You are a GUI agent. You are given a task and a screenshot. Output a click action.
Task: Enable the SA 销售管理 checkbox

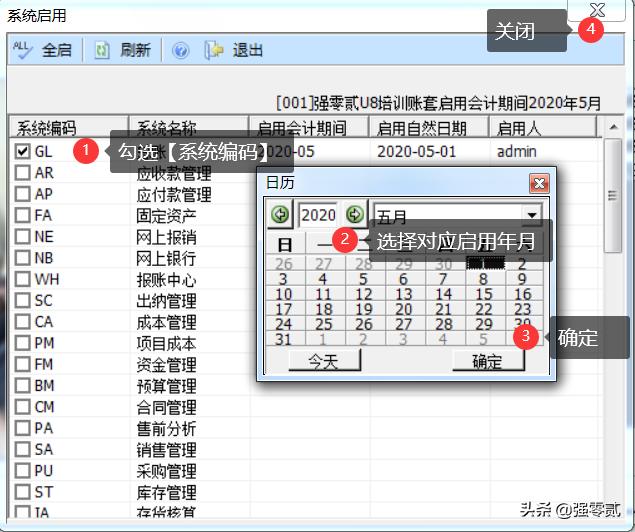point(23,449)
